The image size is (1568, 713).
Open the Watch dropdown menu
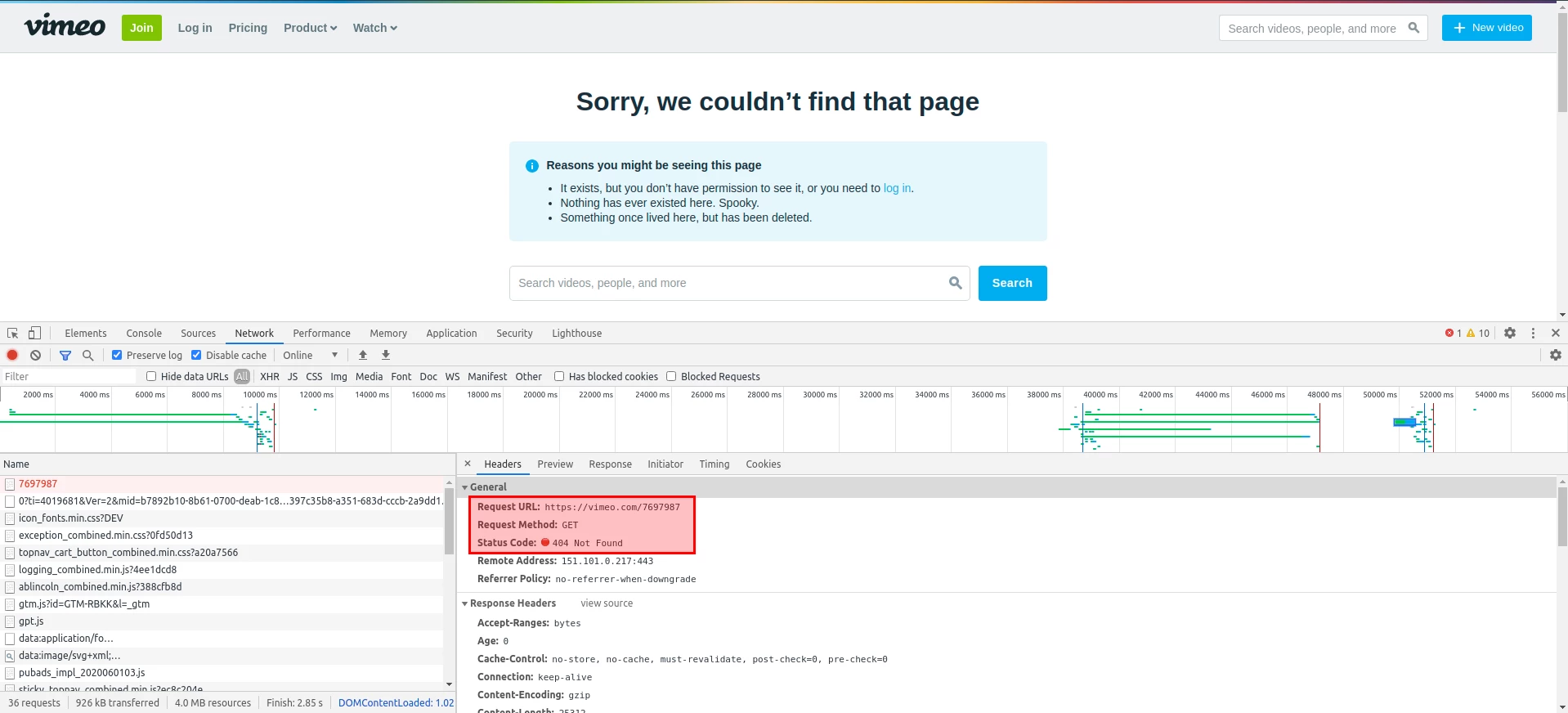point(374,28)
